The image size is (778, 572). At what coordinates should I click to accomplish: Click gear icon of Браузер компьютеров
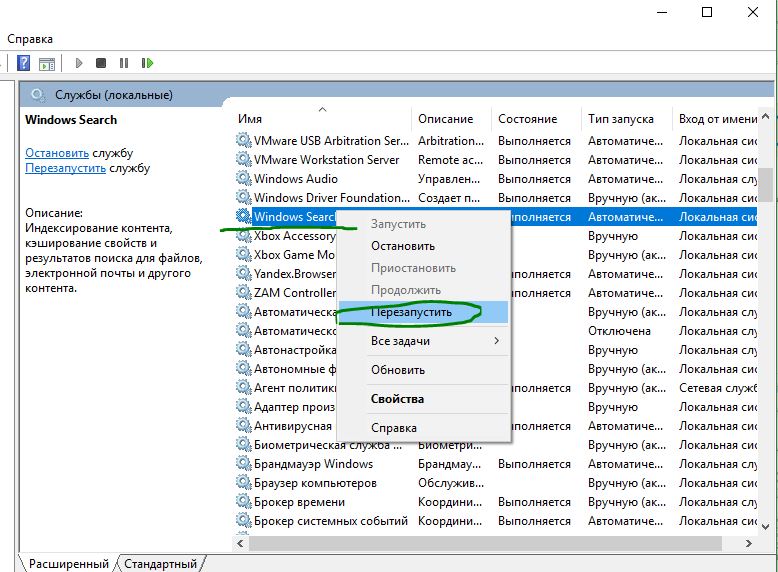pos(243,482)
